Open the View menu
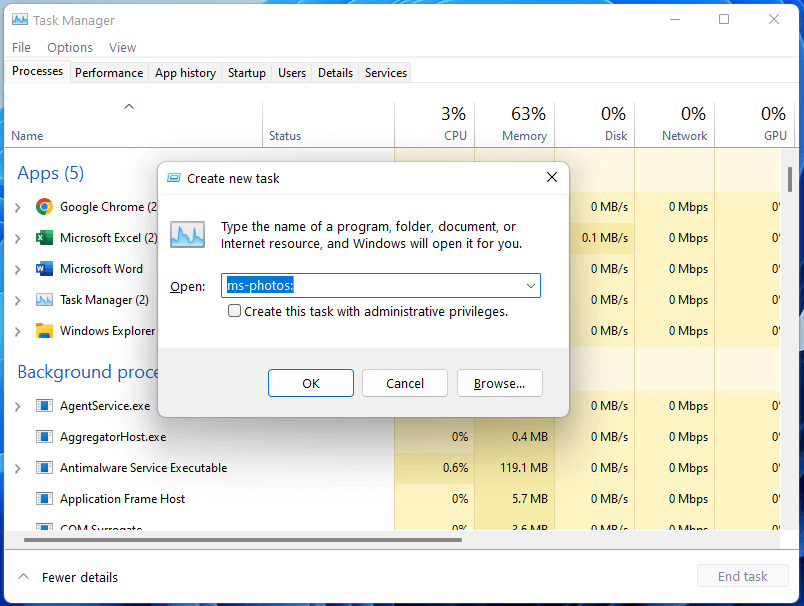This screenshot has height=606, width=804. pos(123,48)
